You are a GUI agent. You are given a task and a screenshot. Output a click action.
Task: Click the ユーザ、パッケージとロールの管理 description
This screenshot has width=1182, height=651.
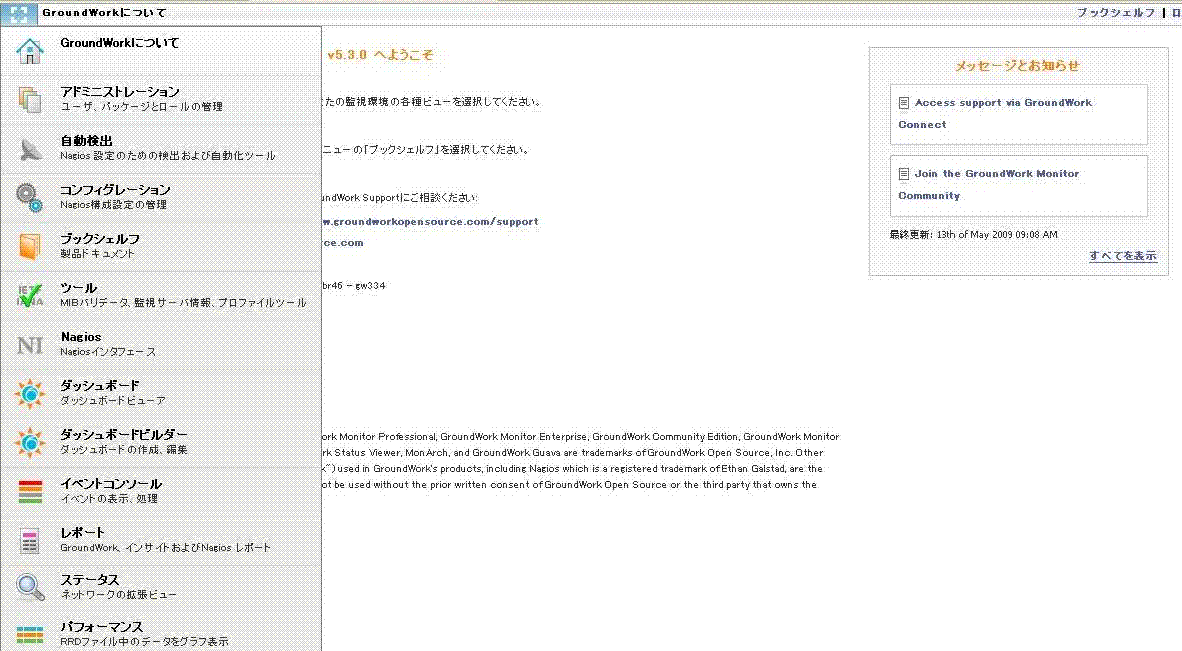click(141, 107)
